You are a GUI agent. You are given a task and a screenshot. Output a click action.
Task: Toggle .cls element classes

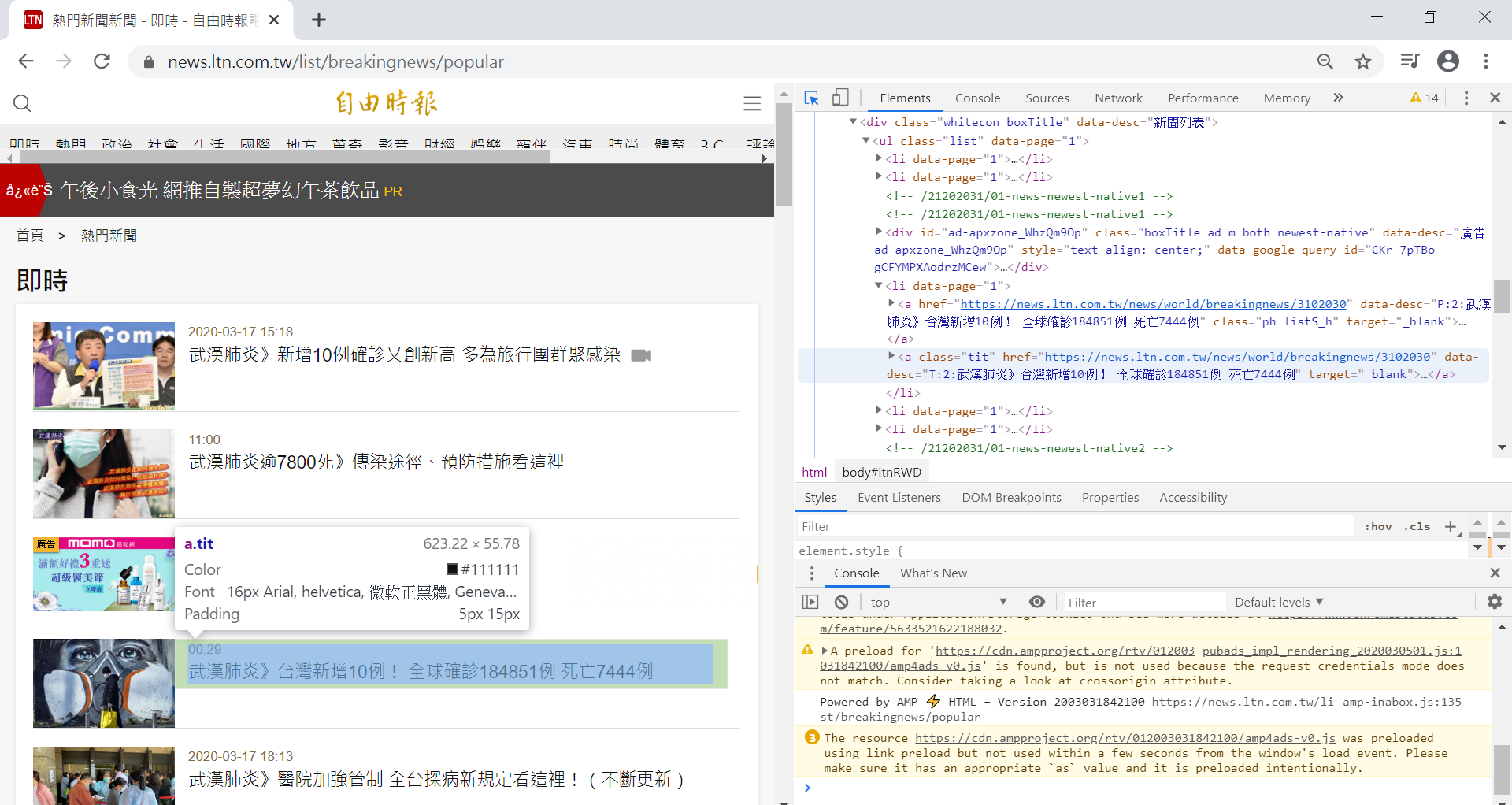[1417, 527]
